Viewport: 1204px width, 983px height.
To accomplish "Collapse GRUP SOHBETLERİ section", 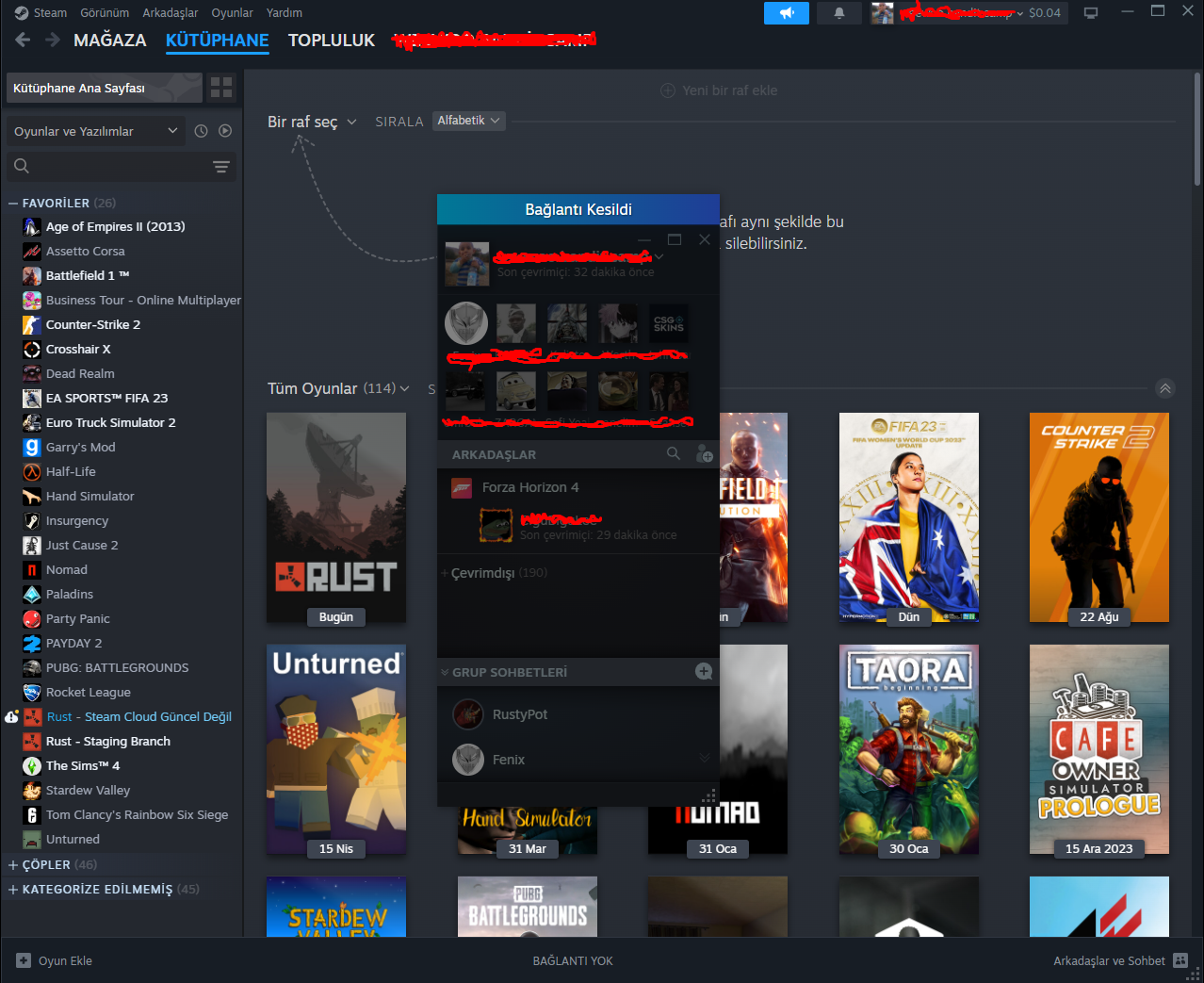I will 445,672.
